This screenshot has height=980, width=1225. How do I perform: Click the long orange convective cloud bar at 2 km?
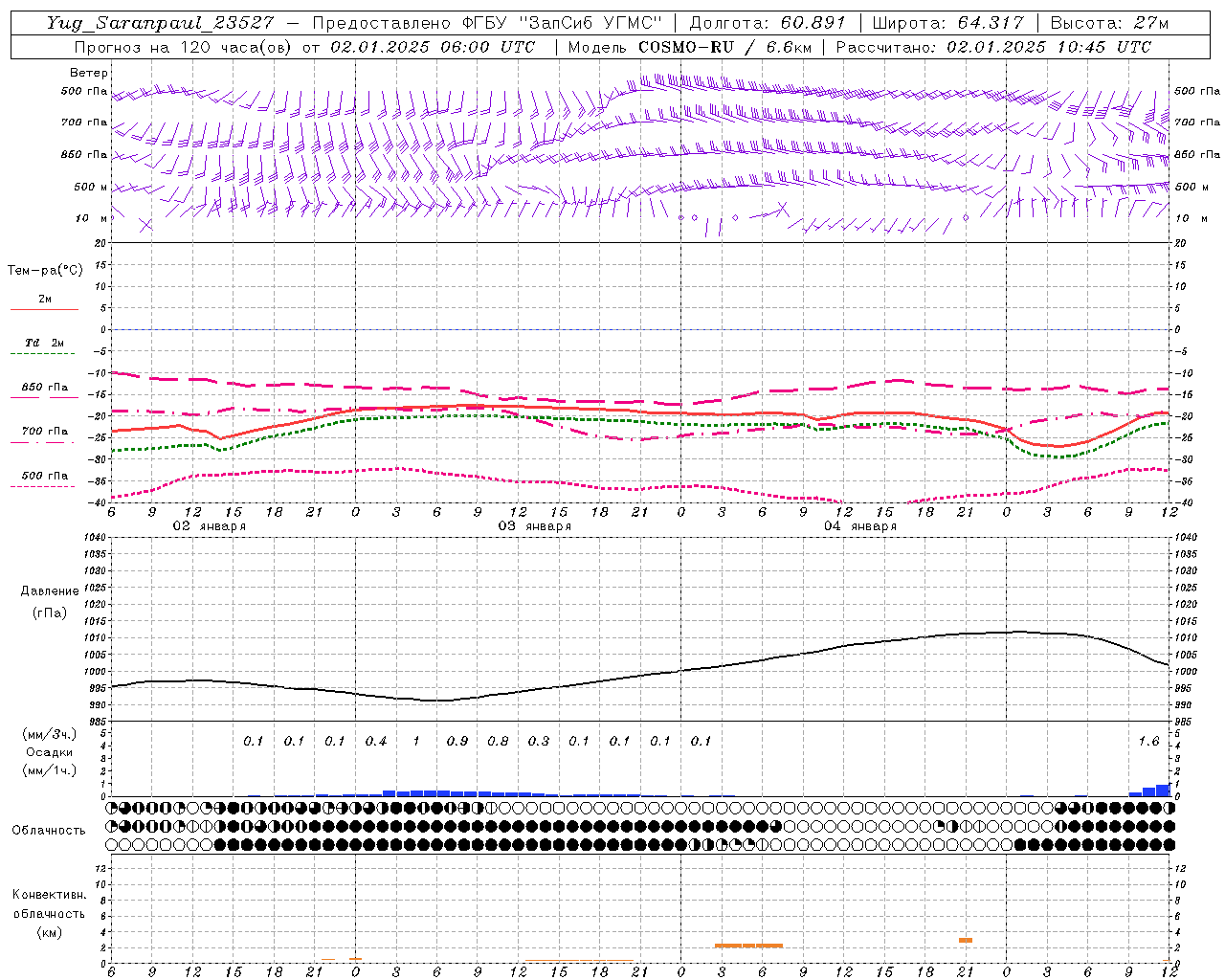point(748,946)
